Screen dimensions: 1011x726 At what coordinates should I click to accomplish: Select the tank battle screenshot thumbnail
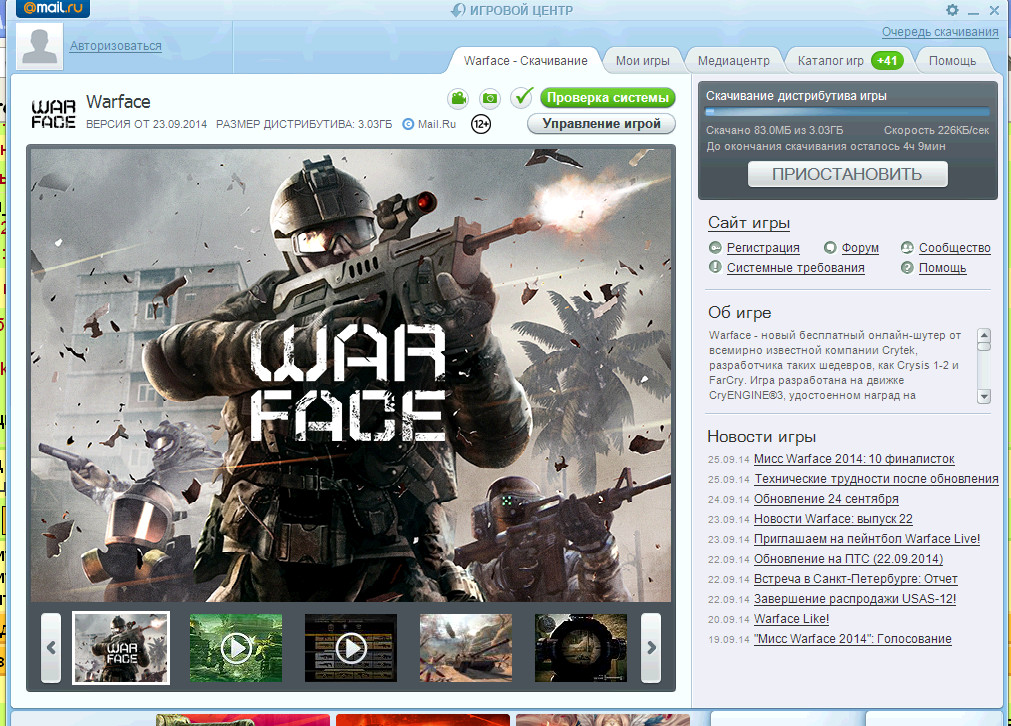coord(466,647)
